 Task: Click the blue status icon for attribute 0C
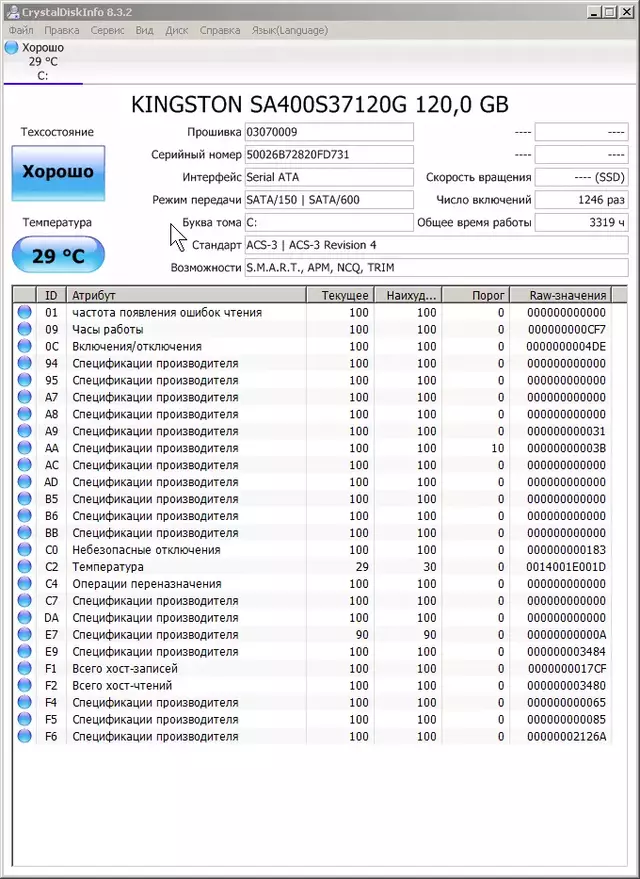[x=24, y=346]
